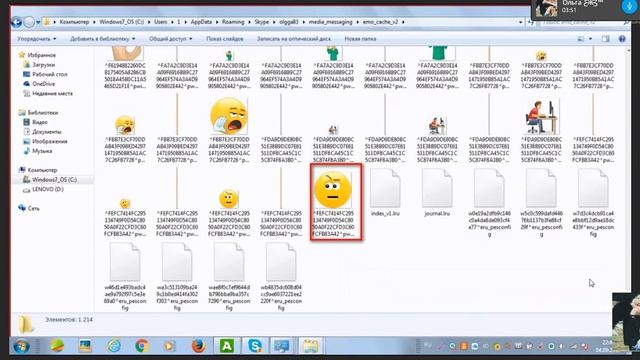This screenshot has width=640, height=360.
Task: Select file starting with wa3c513109ba24
Action: (177, 277)
